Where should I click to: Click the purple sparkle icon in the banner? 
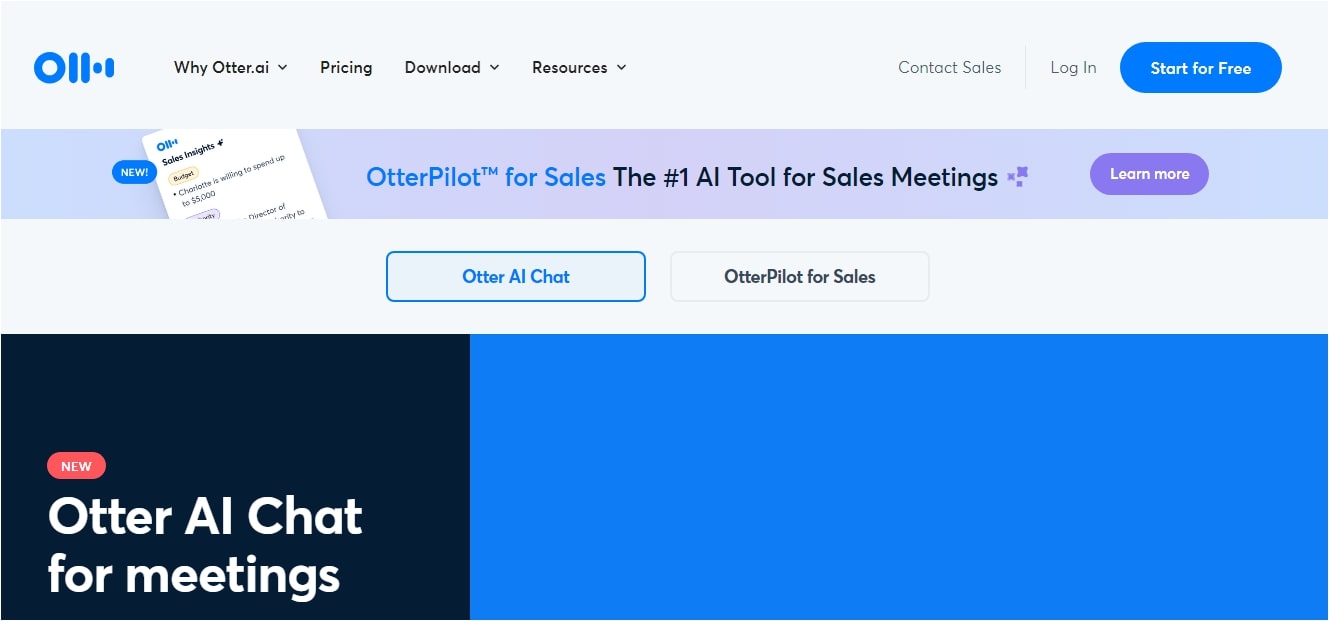tap(1018, 178)
